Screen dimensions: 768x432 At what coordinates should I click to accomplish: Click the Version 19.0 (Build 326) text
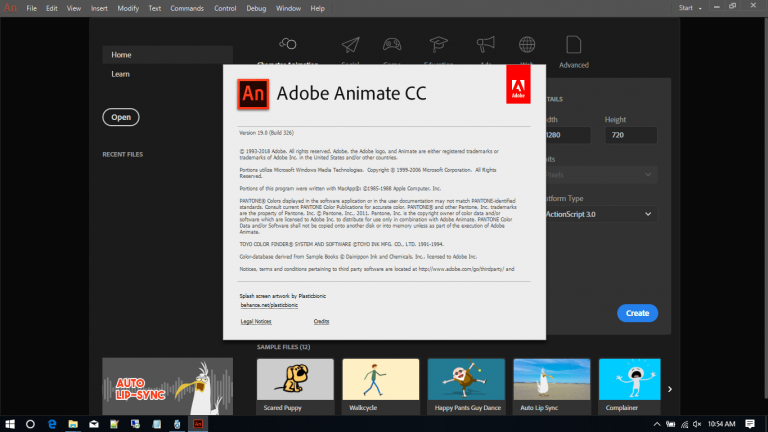click(266, 133)
